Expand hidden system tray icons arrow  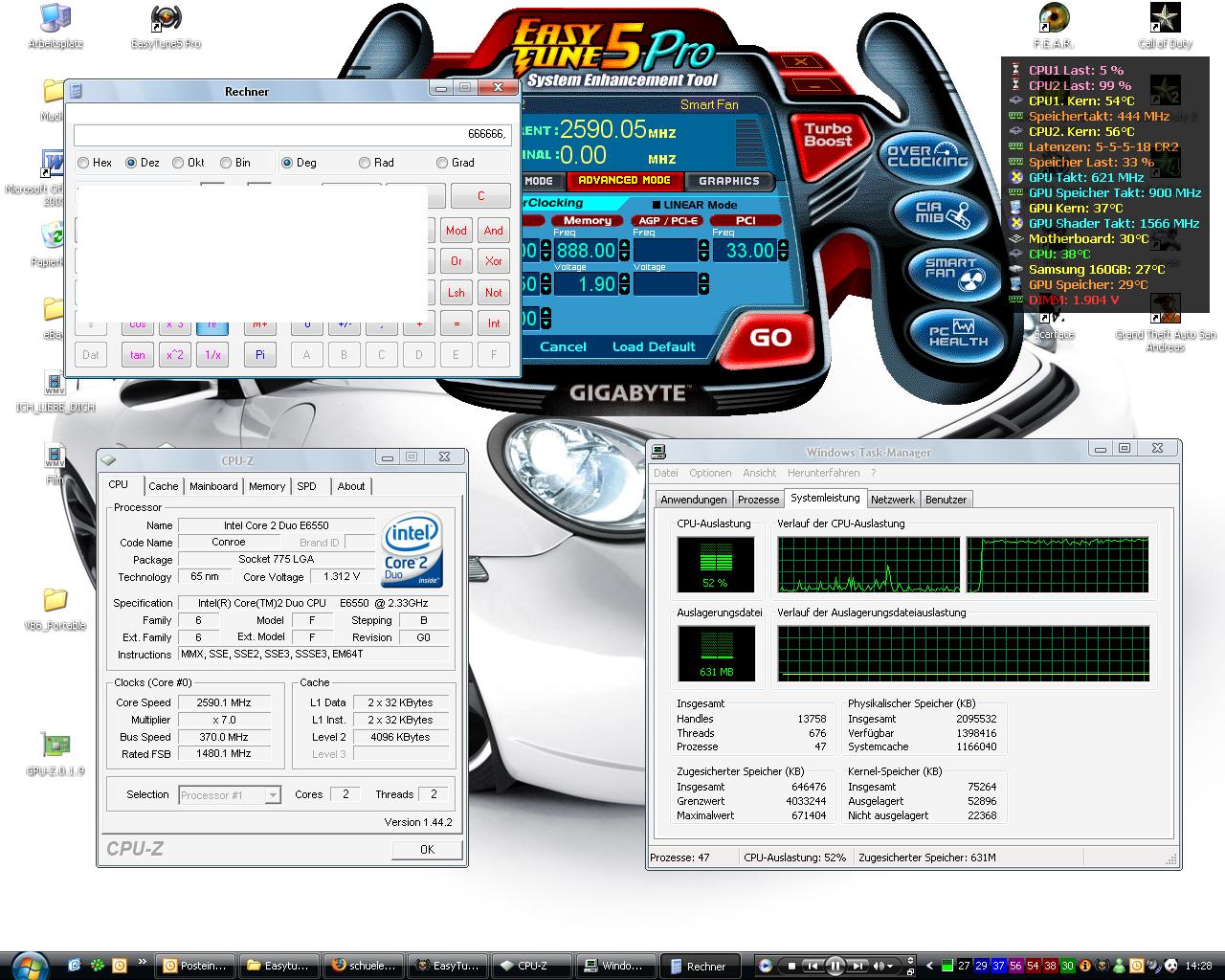click(x=929, y=966)
